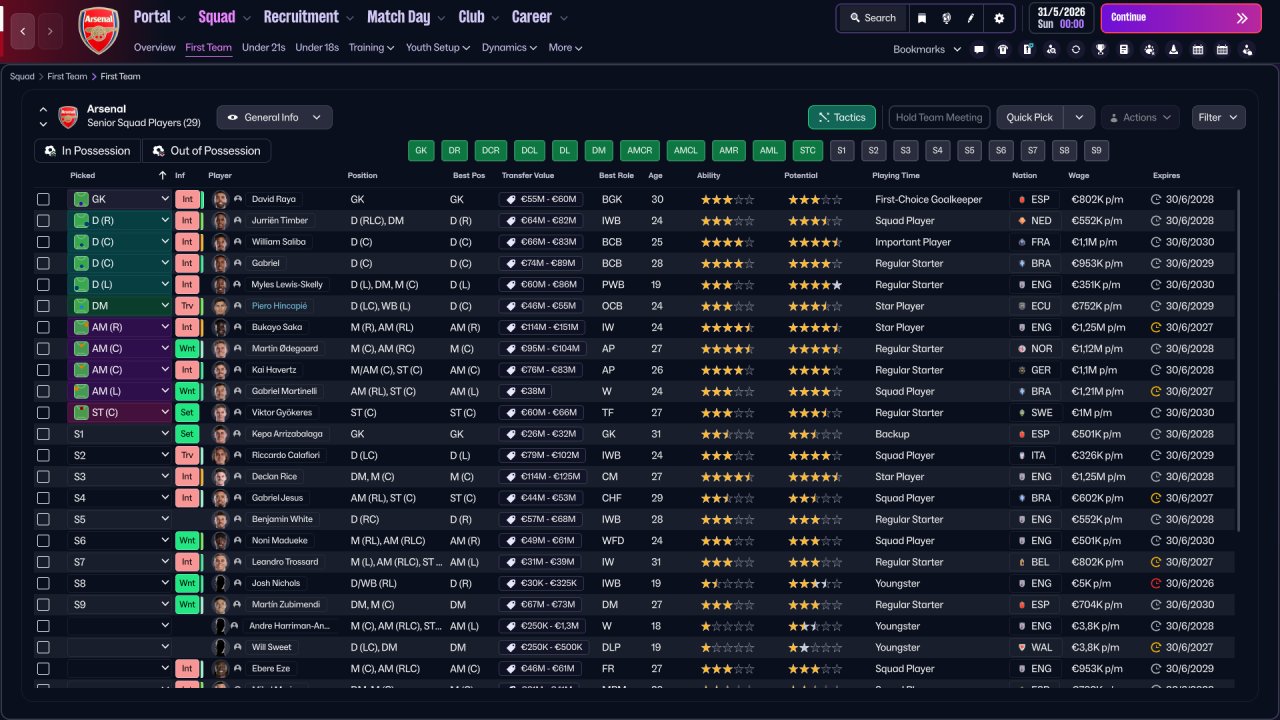The image size is (1280, 720).
Task: Tick the checkbox for Bukayo Saka
Action: (x=43, y=327)
